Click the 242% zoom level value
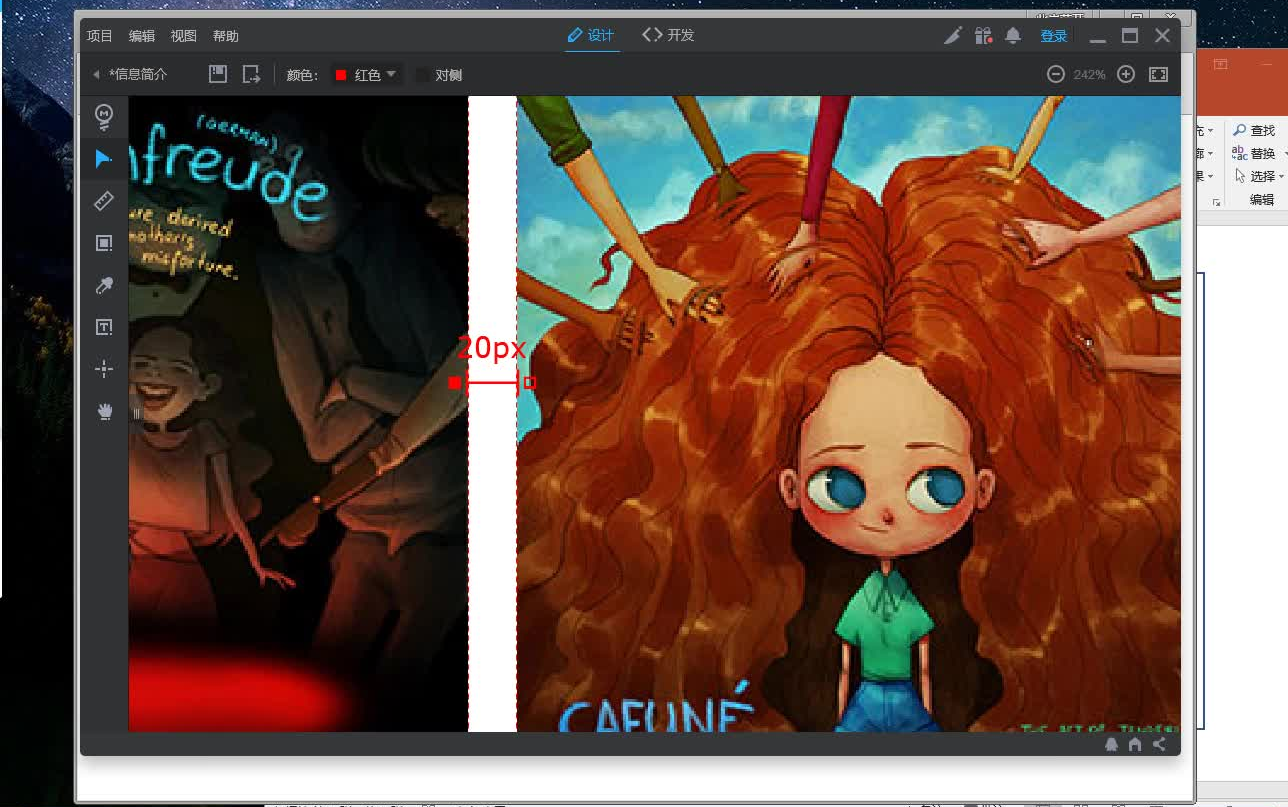The height and width of the screenshot is (807, 1288). [x=1090, y=75]
